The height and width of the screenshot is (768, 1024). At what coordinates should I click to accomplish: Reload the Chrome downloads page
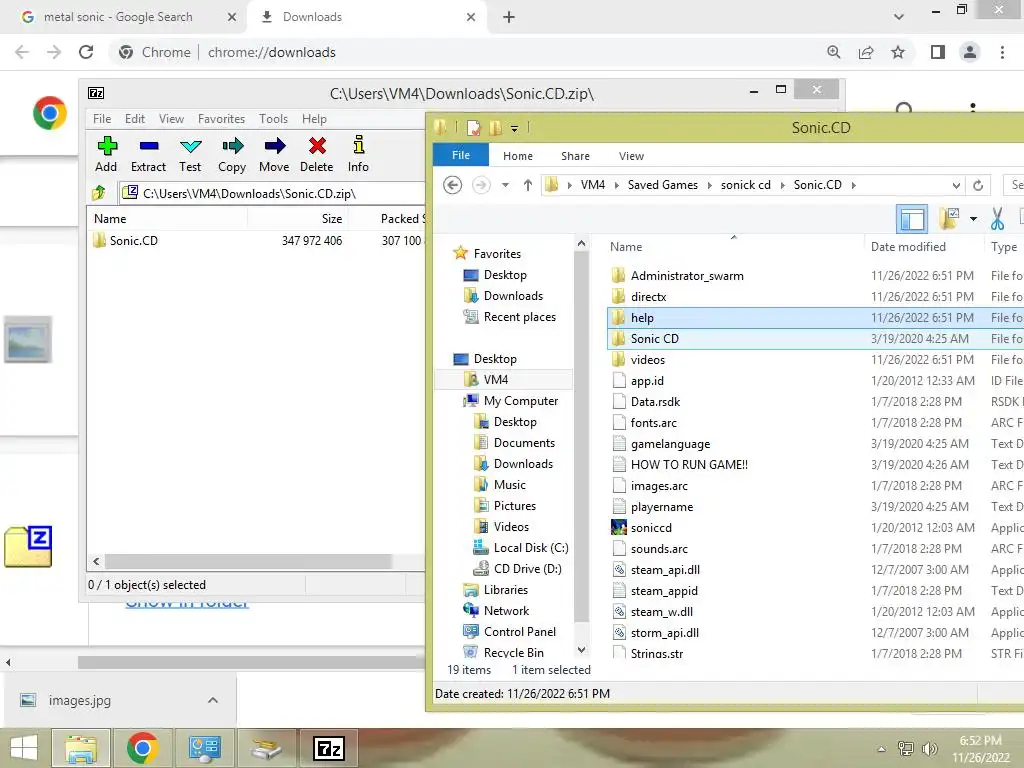coord(86,52)
